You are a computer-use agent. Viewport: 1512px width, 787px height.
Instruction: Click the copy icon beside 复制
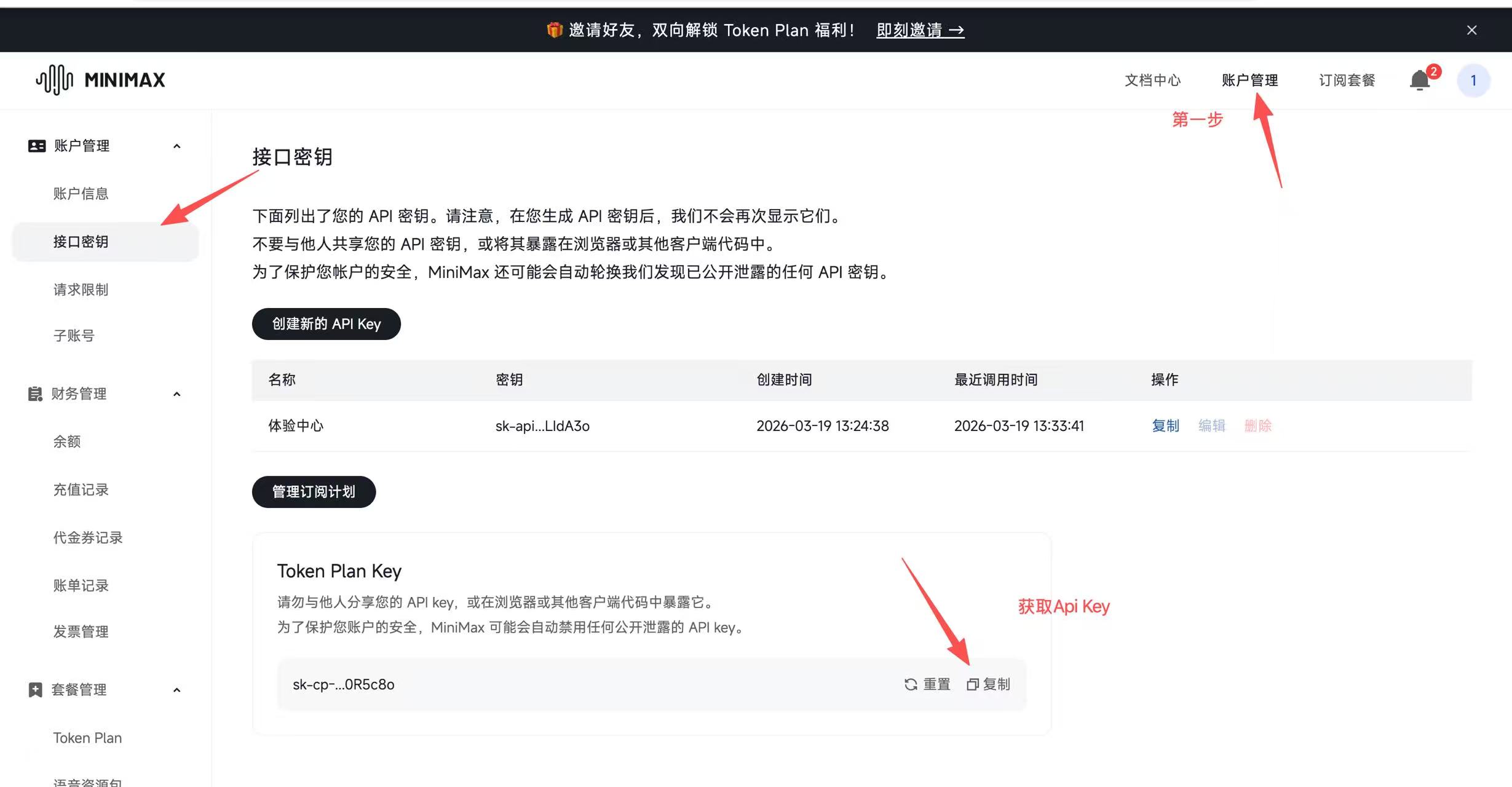[972, 684]
